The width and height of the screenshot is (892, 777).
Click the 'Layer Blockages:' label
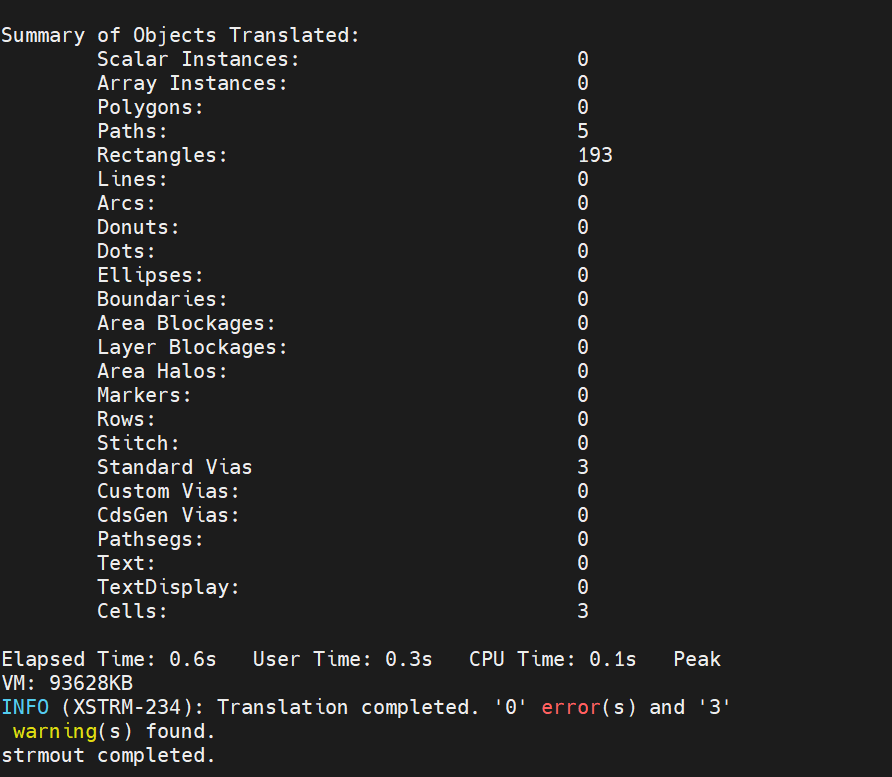point(192,347)
